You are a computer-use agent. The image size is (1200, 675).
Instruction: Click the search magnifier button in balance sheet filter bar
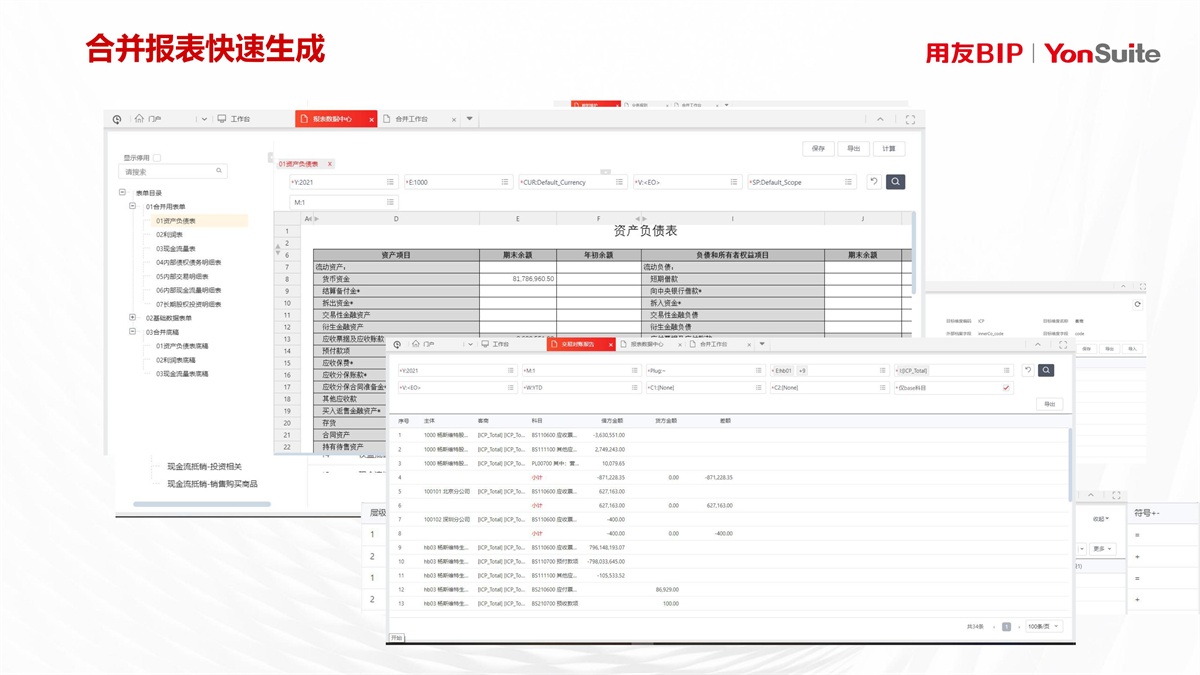pyautogui.click(x=895, y=182)
